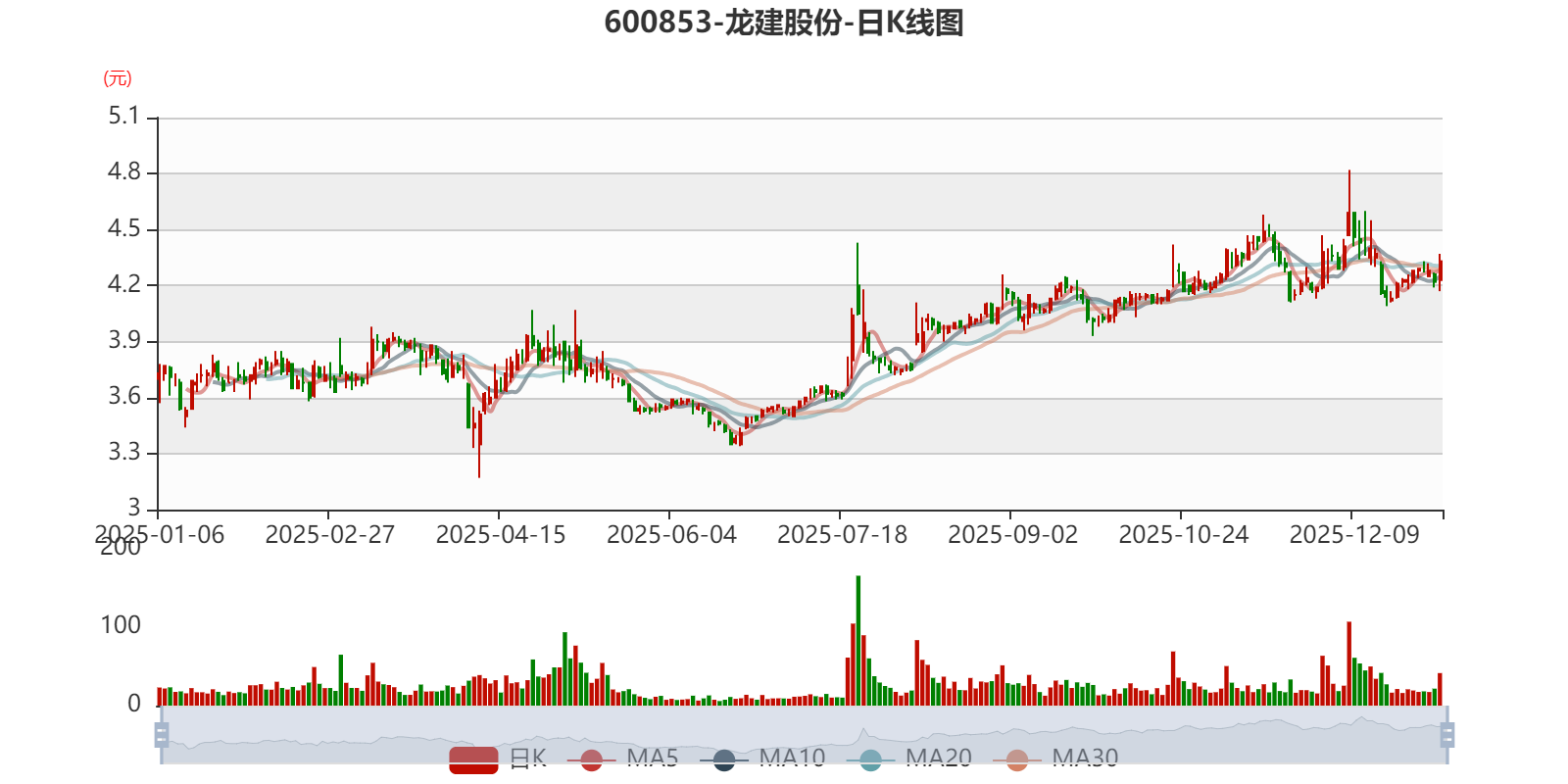This screenshot has height=784, width=1568.
Task: Click the April candlestick with the lowest wick
Action: click(479, 443)
